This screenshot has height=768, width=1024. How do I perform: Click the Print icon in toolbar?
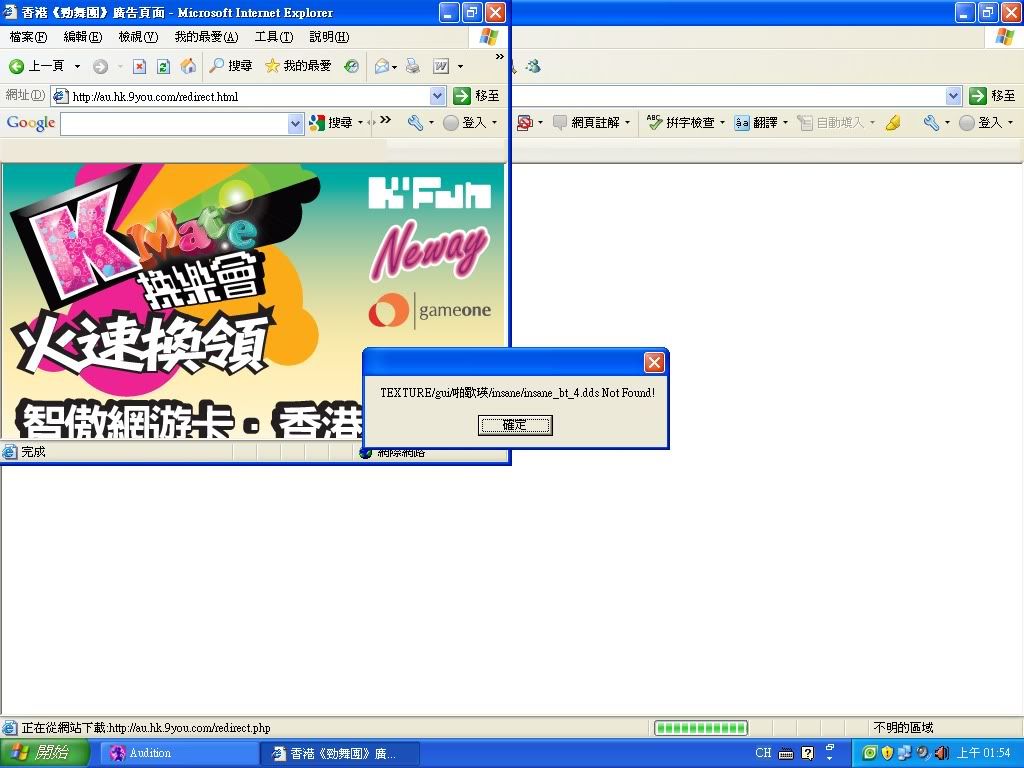tap(412, 66)
